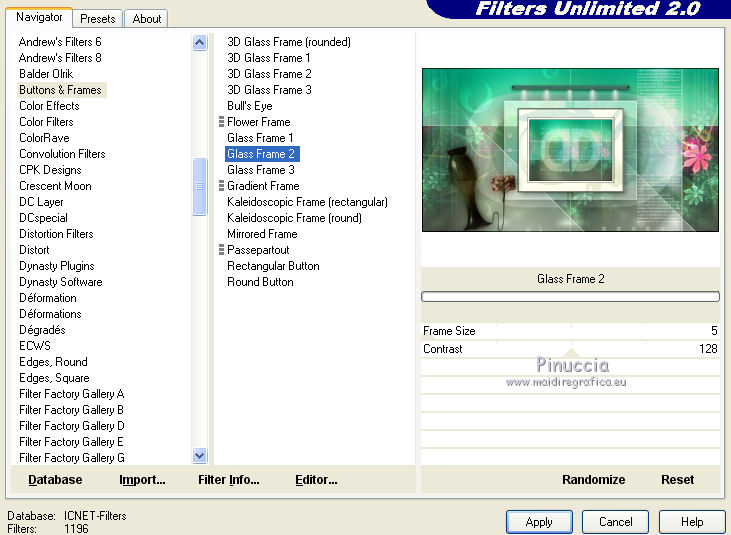Click the Import... button
The width and height of the screenshot is (731, 535).
click(x=142, y=480)
